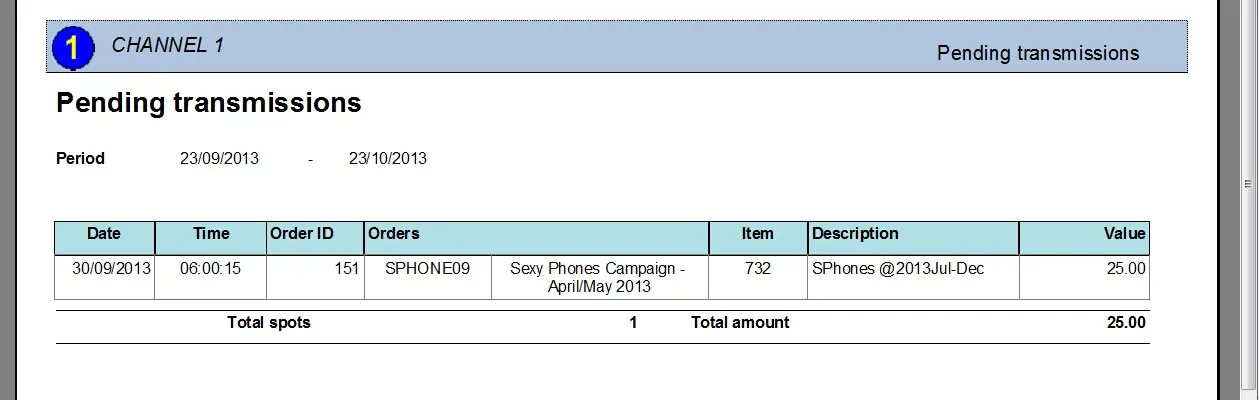Click the blue Channel 1 number icon
Screen dimensions: 1259x400
73,48
